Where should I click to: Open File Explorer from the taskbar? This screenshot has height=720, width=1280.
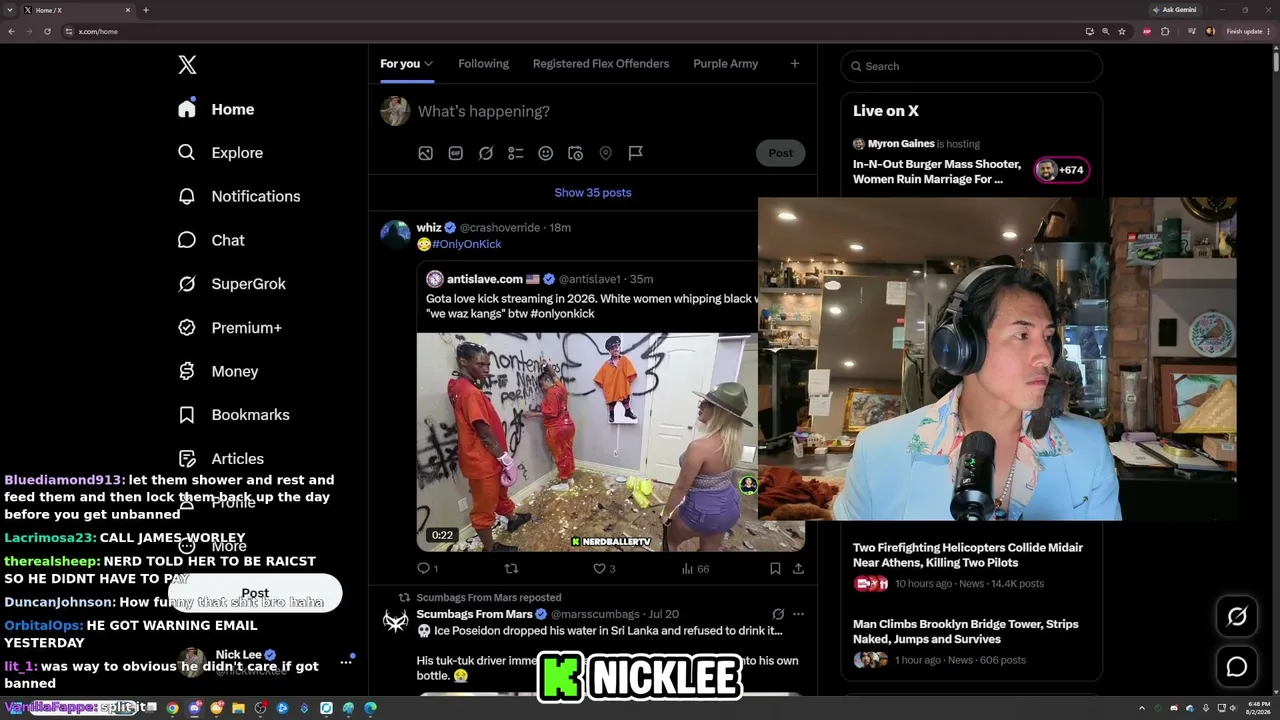point(238,709)
